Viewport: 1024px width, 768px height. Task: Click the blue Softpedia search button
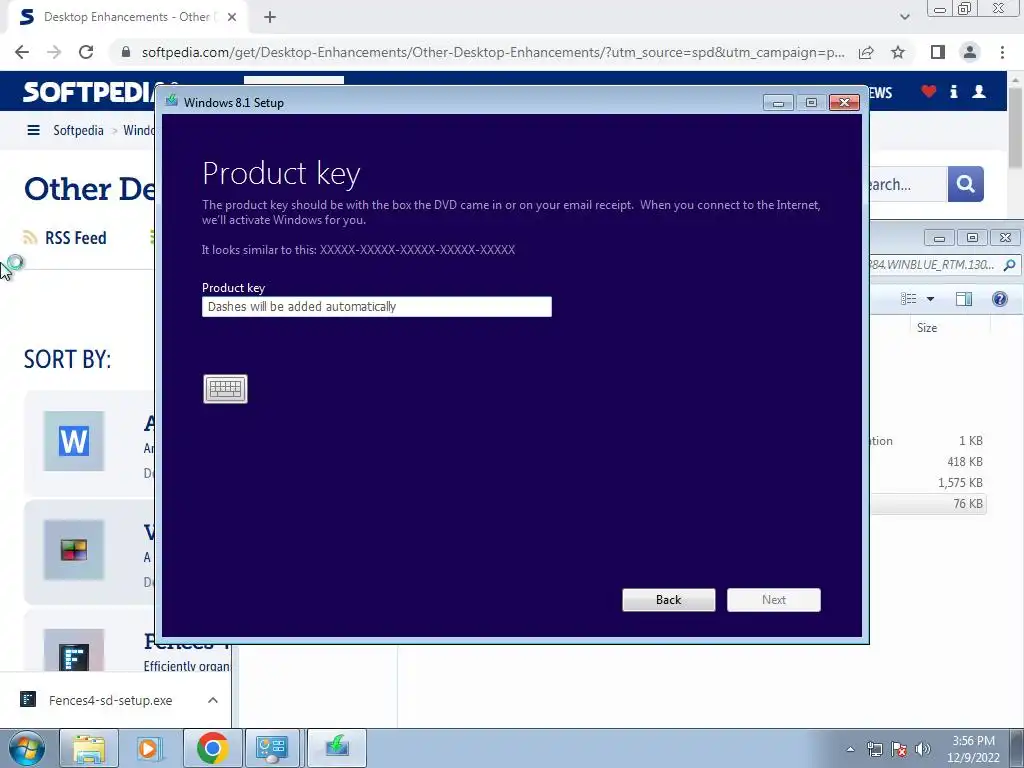(966, 184)
